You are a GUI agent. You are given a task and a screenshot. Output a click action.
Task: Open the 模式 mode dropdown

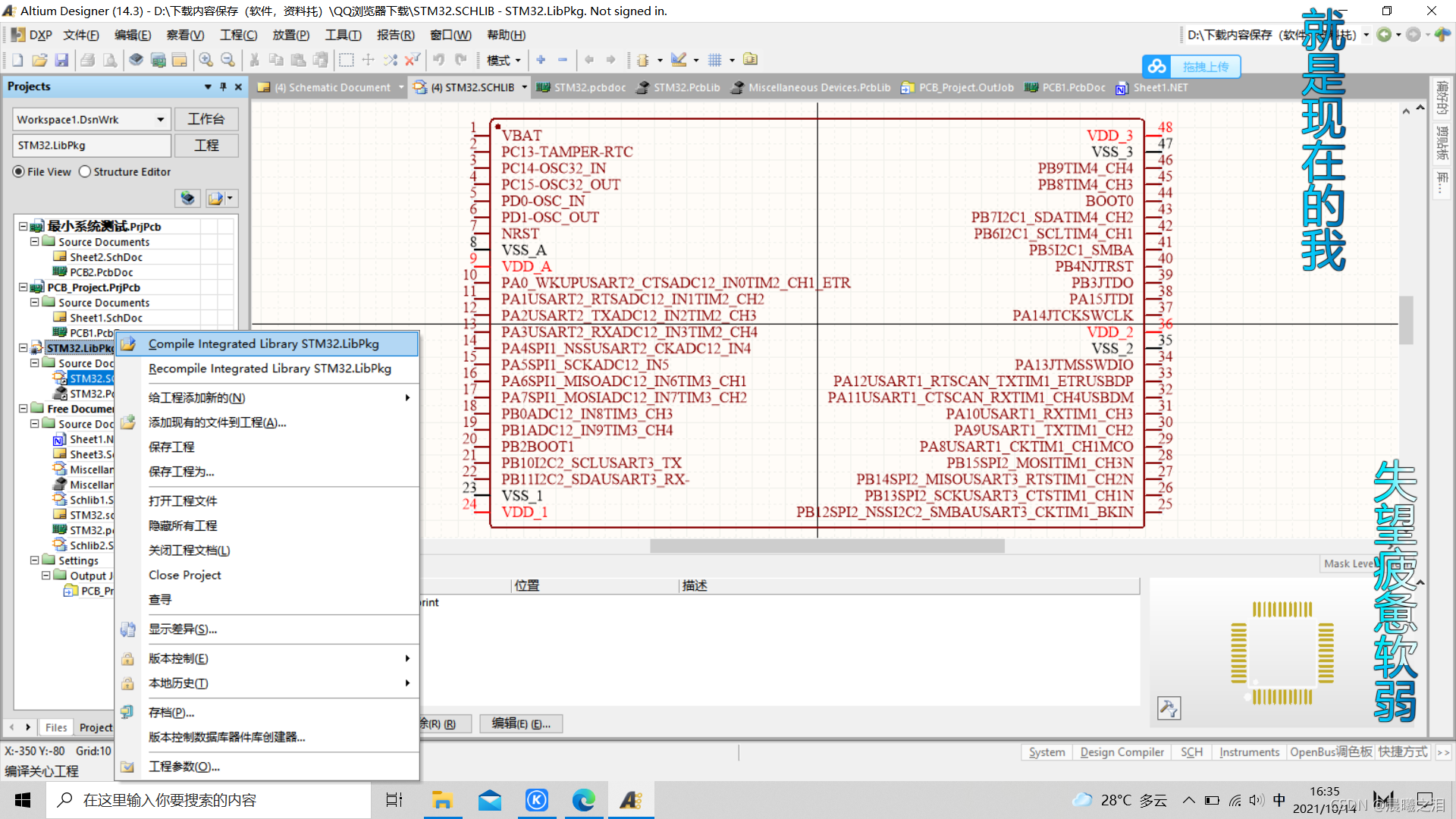tap(504, 60)
